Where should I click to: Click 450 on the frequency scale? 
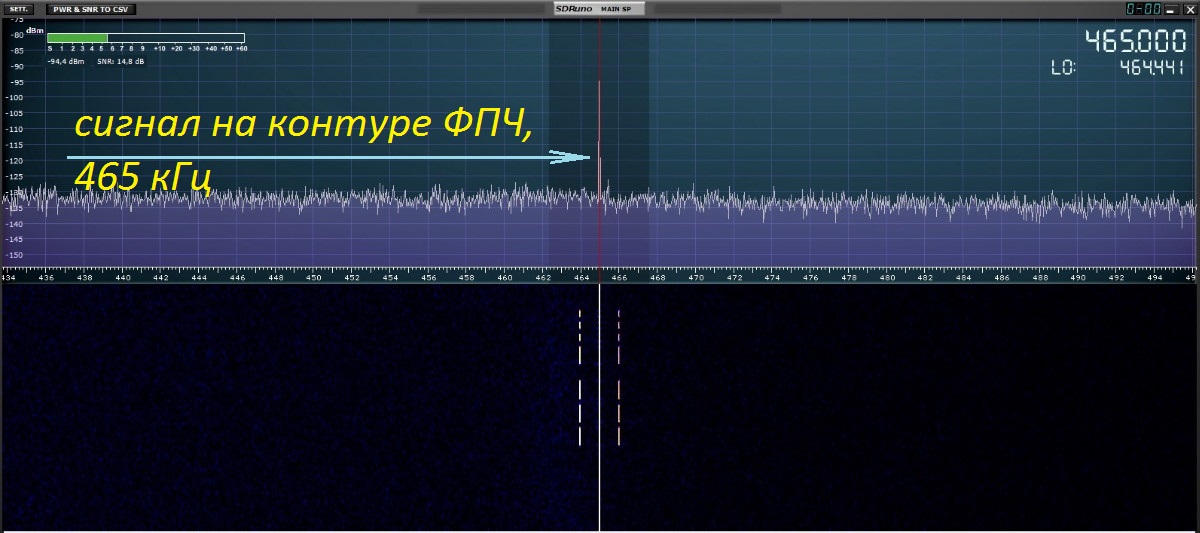pos(313,278)
